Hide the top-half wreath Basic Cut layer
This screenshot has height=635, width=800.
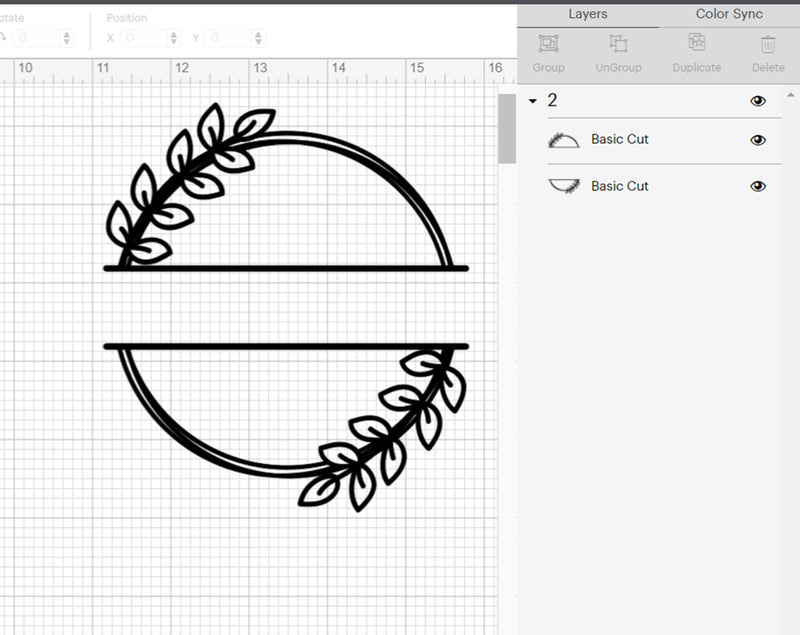[758, 140]
